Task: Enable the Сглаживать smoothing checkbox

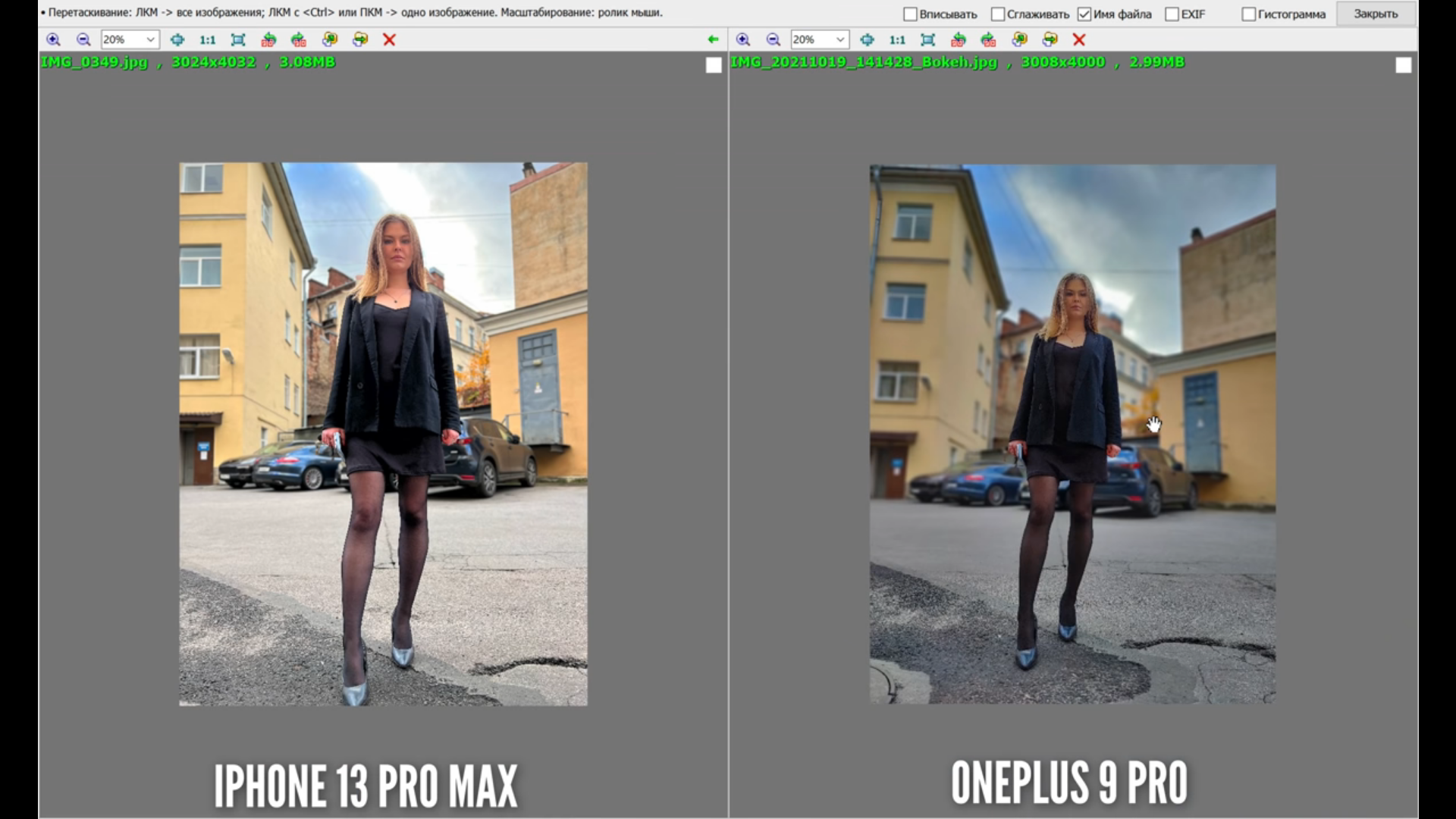Action: (998, 14)
